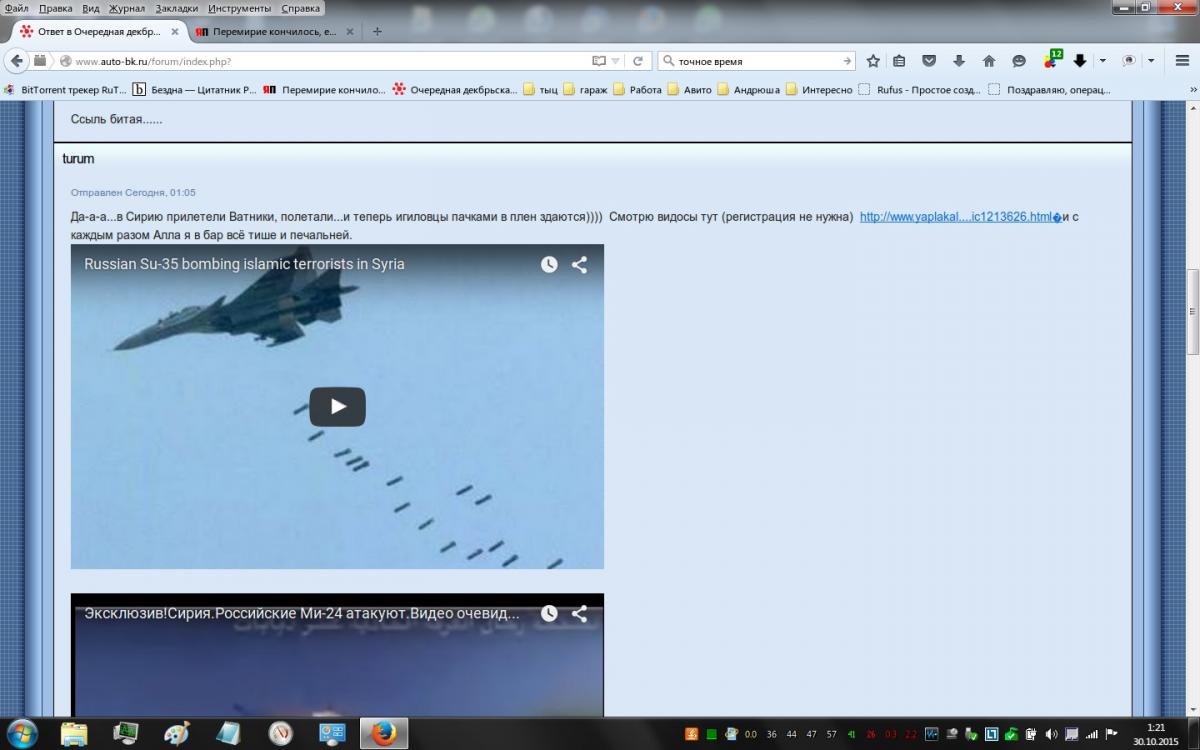Open the yaplakal link in the post
The height and width of the screenshot is (750, 1200).
[x=958, y=217]
